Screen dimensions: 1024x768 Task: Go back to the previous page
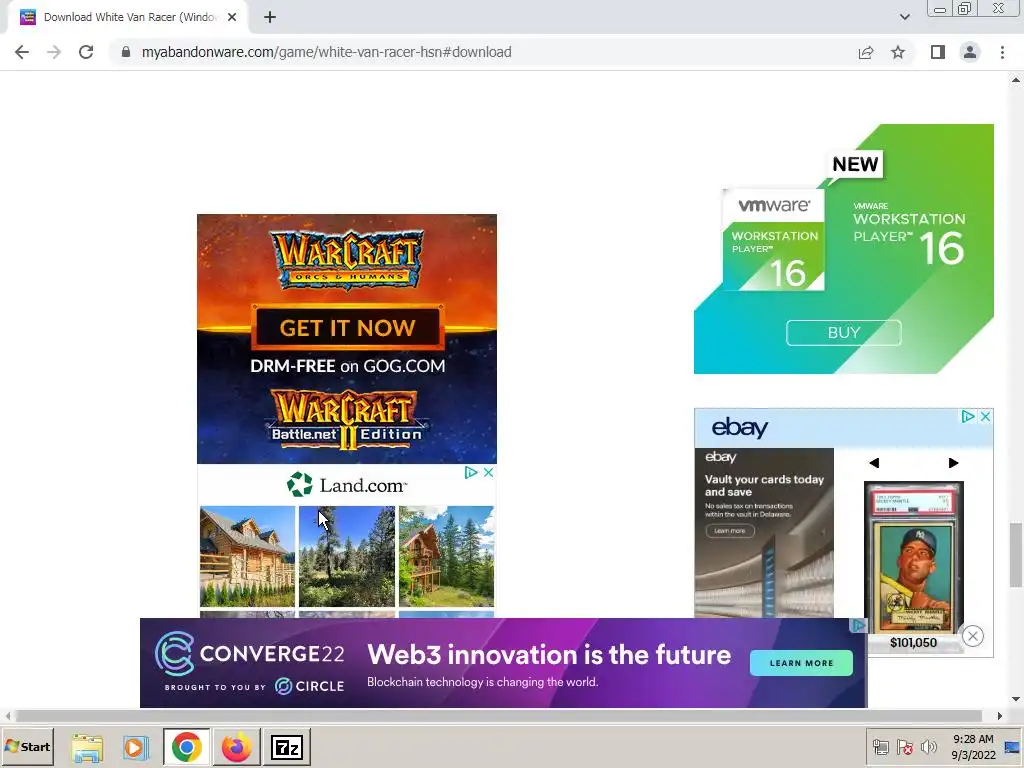22,52
